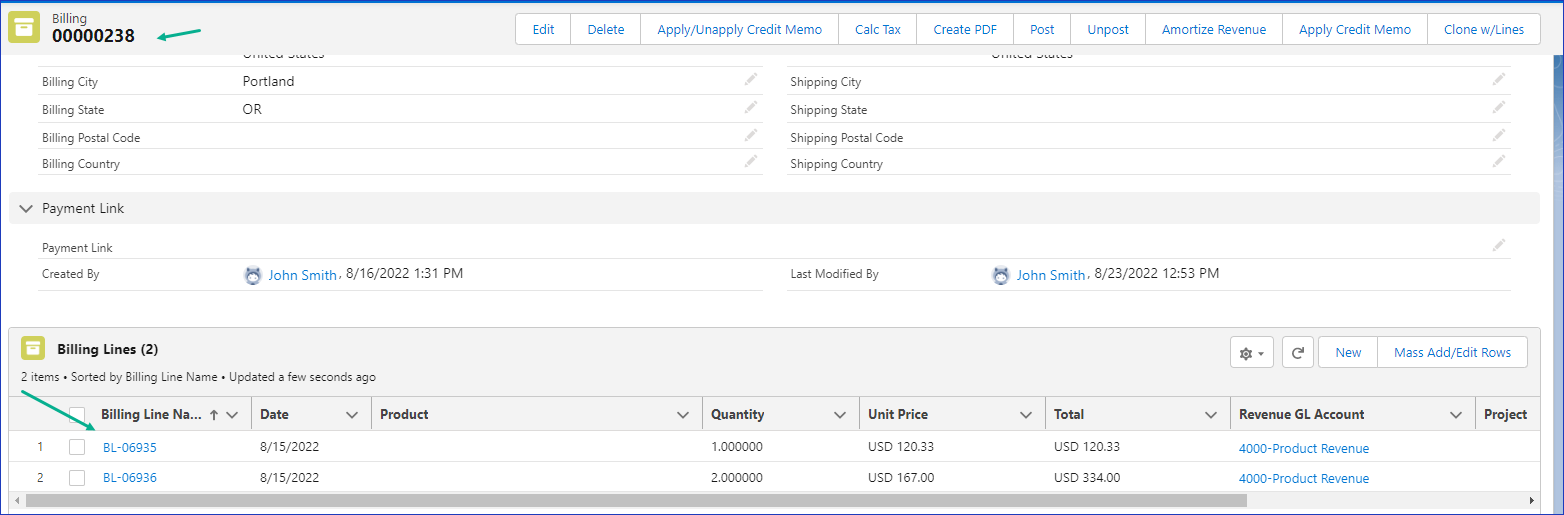The width and height of the screenshot is (1564, 515).
Task: Click the Billing record icon in header
Action: (24, 28)
